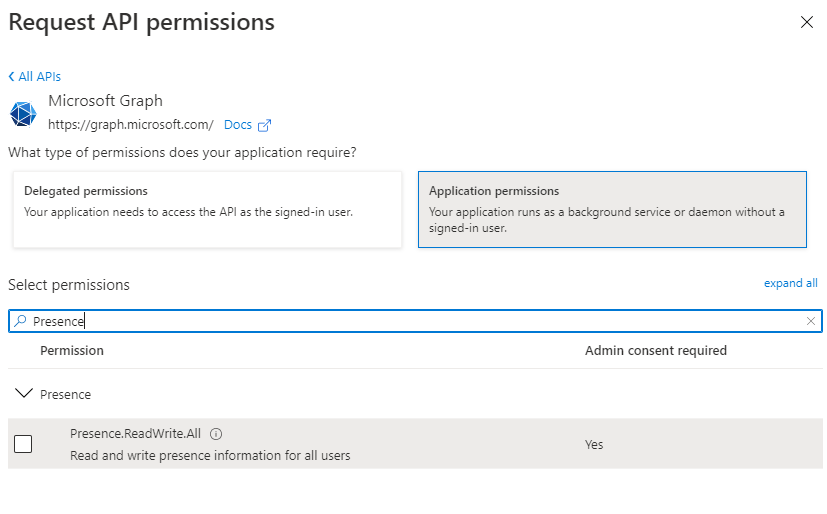Viewport: 827px width, 514px height.
Task: Clear the permission search text with the X icon
Action: [x=811, y=321]
